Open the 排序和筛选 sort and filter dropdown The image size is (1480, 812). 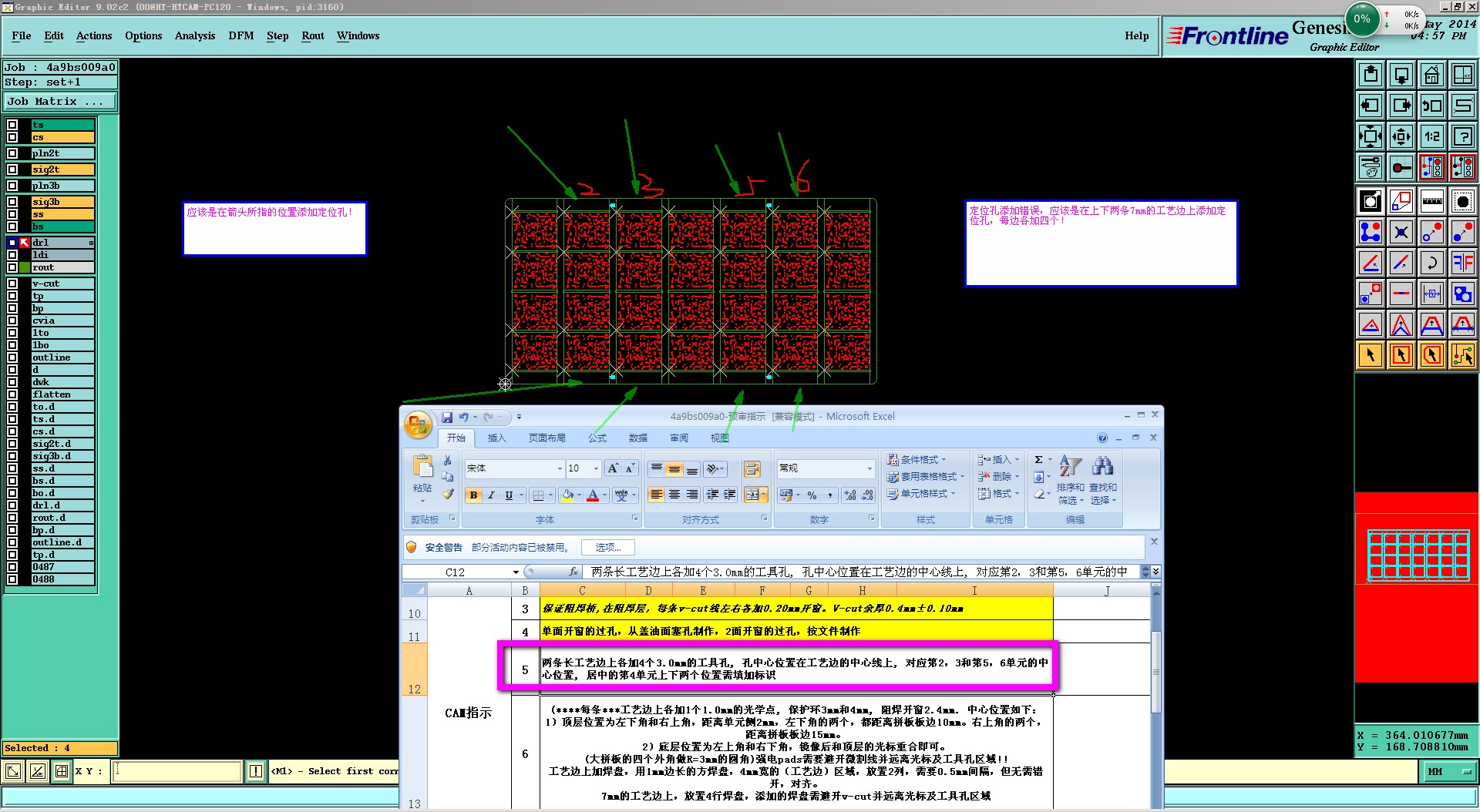pyautogui.click(x=1071, y=478)
